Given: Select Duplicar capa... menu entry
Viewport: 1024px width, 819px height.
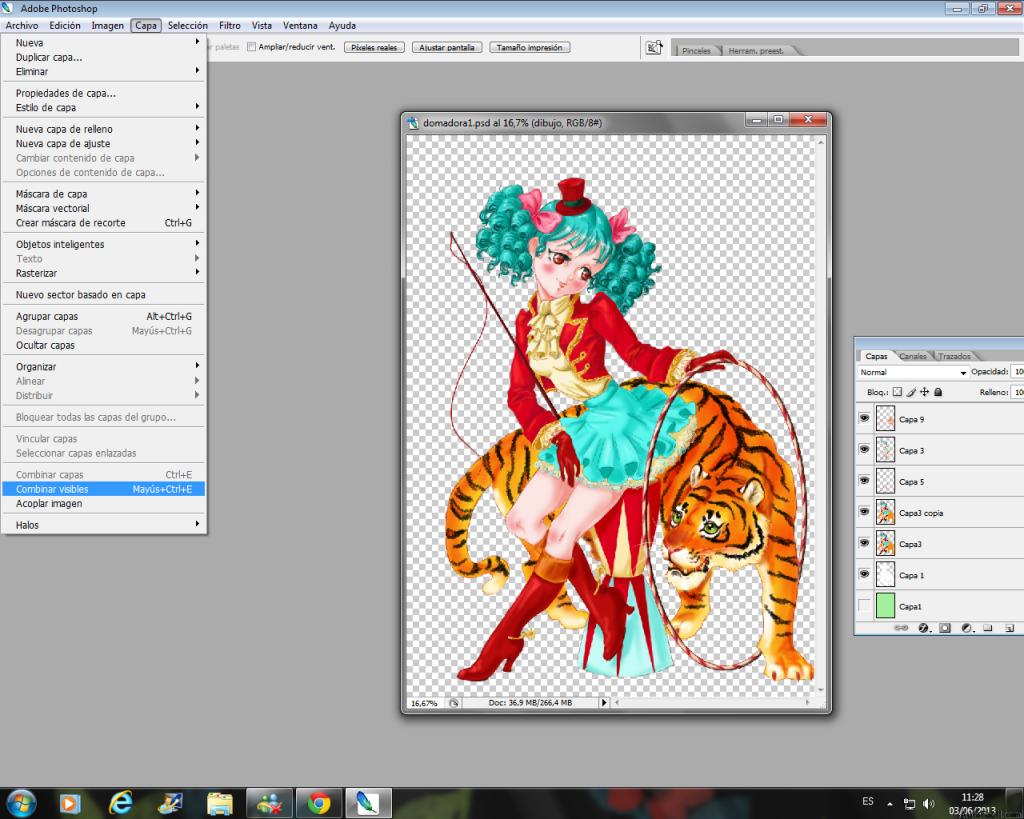Looking at the screenshot, I should [103, 57].
